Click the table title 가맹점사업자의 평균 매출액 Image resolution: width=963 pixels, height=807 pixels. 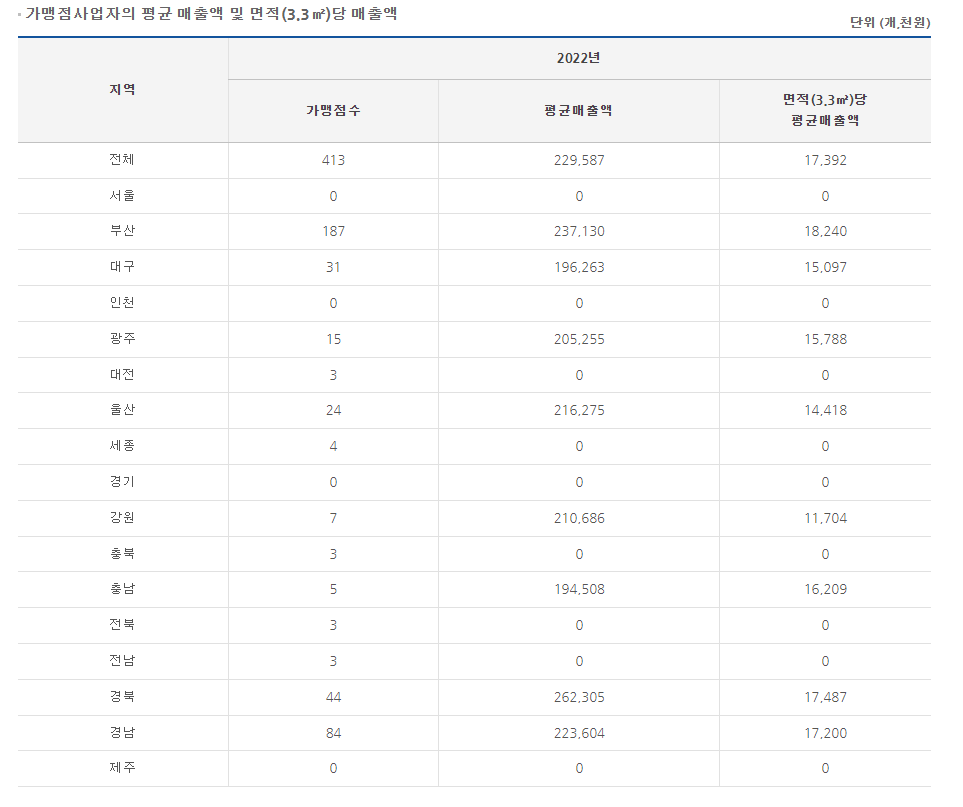pyautogui.click(x=214, y=15)
